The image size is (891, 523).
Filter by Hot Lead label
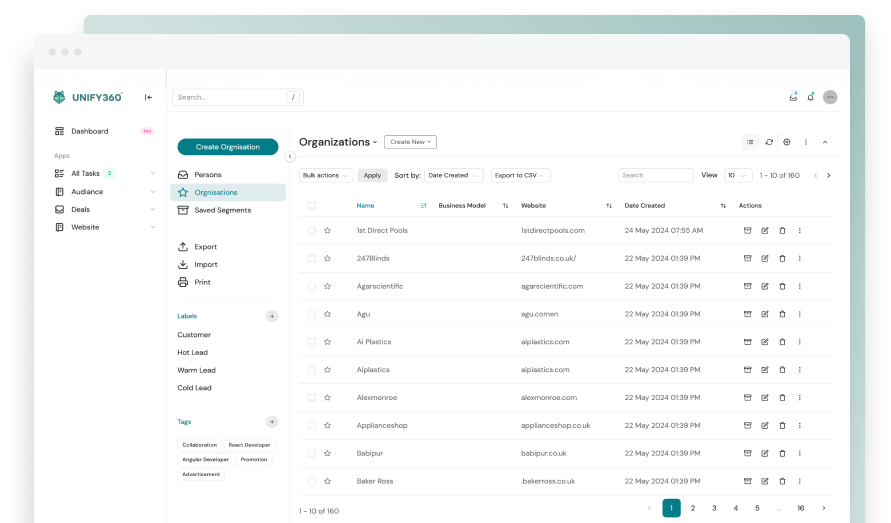(193, 353)
